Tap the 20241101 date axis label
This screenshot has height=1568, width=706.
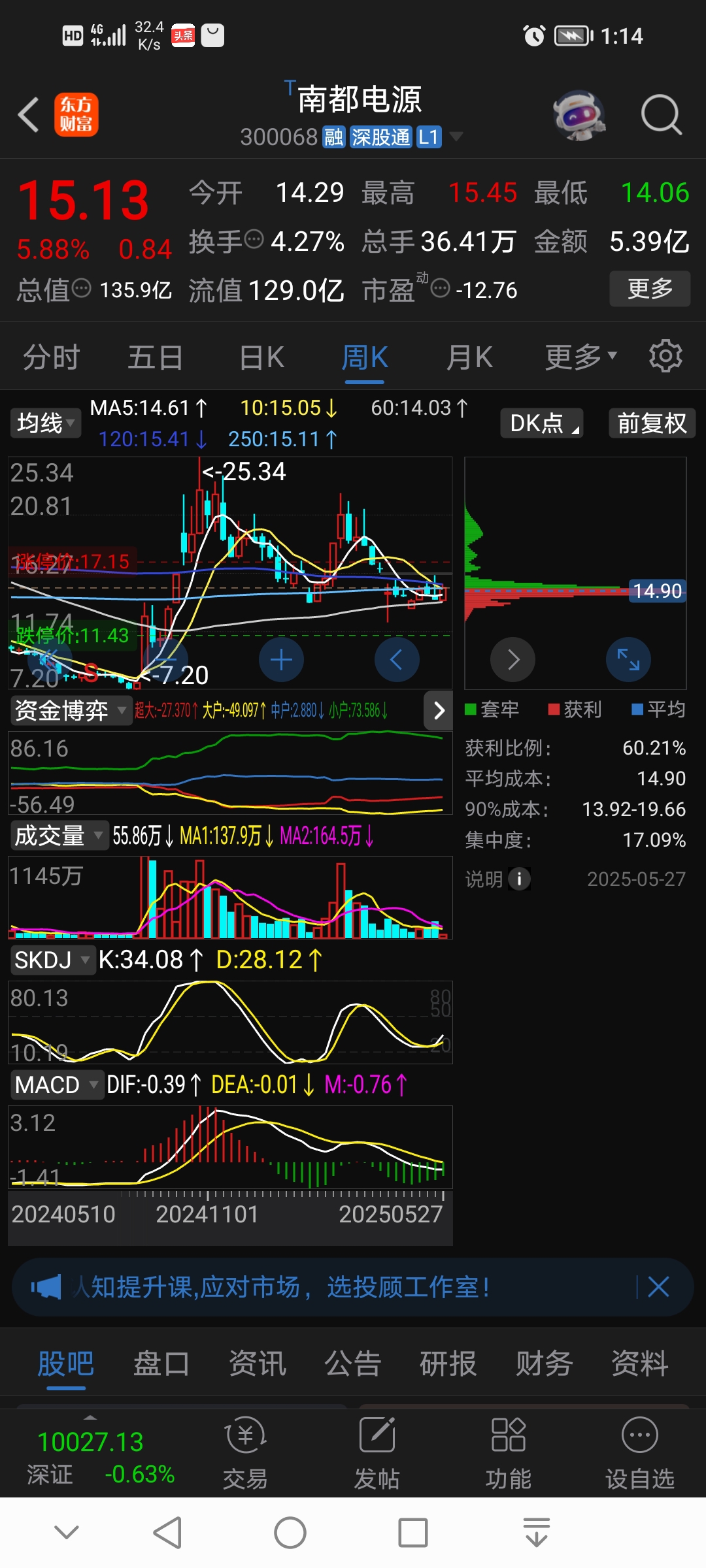coord(207,1215)
